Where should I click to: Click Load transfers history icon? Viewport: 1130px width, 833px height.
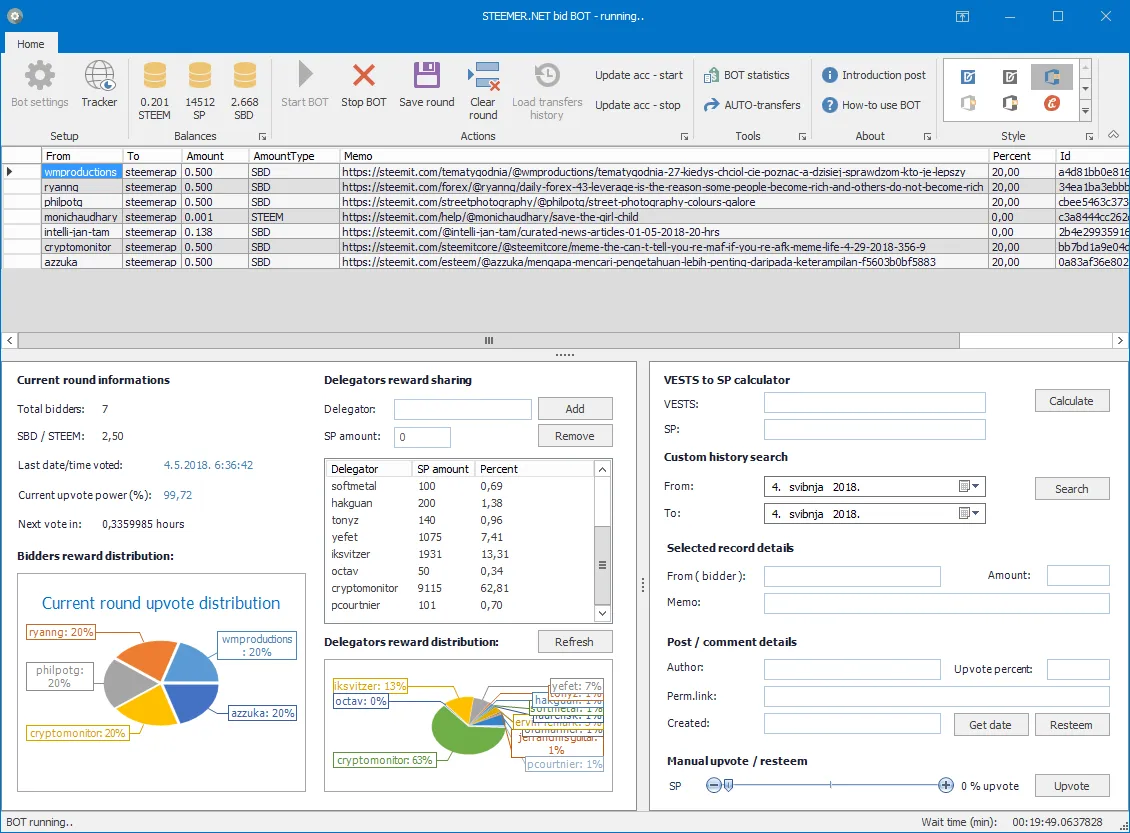click(x=547, y=76)
